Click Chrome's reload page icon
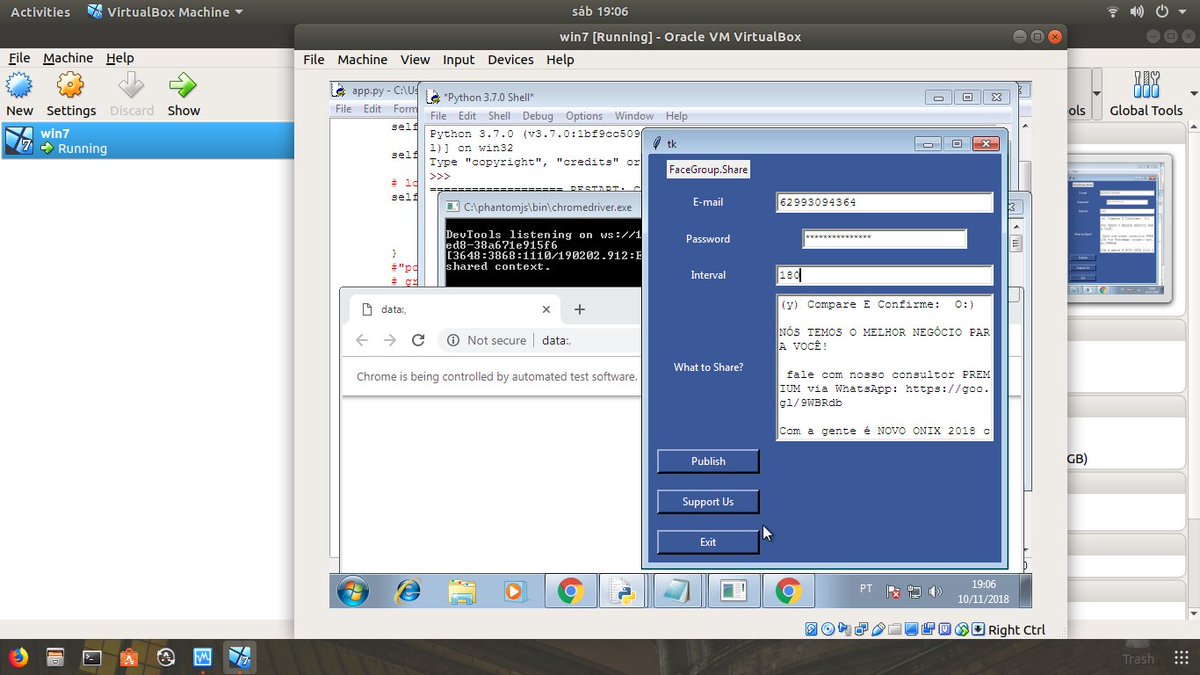Viewport: 1200px width, 675px height. pyautogui.click(x=418, y=340)
